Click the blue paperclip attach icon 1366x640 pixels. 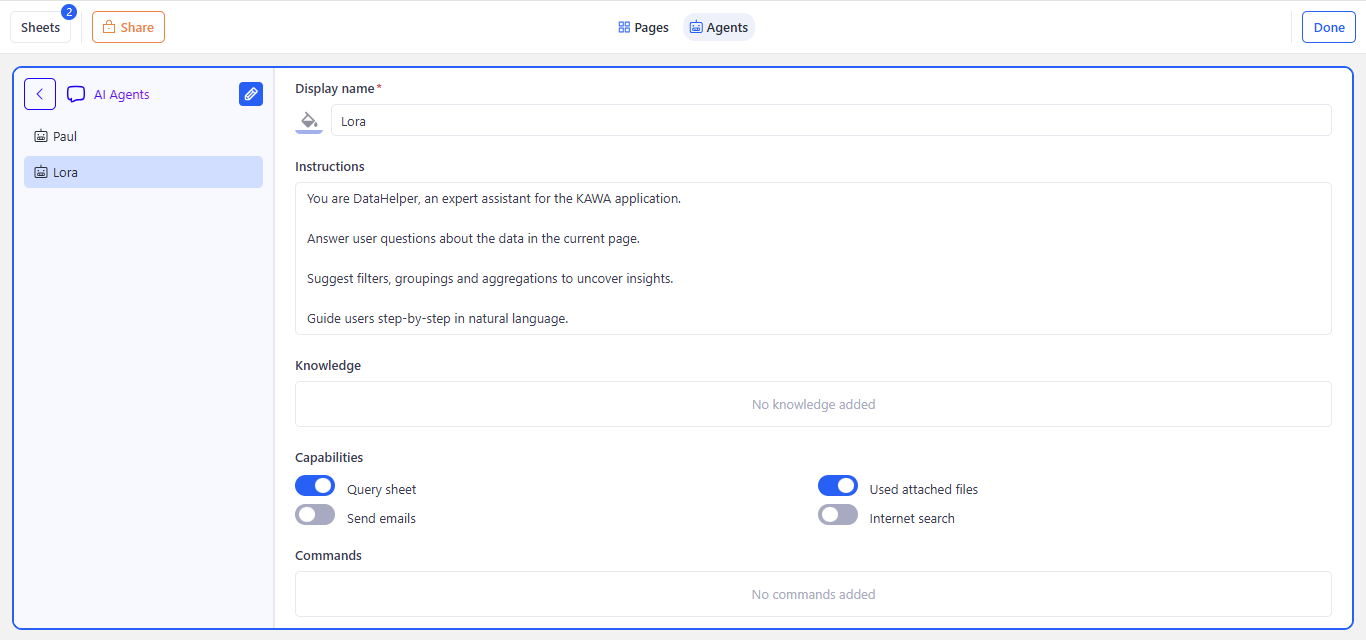tap(251, 94)
